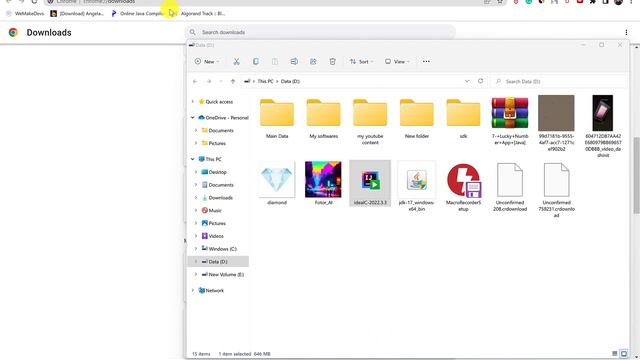Open Music in navigation pane
This screenshot has width=640, height=360.
tap(215, 211)
